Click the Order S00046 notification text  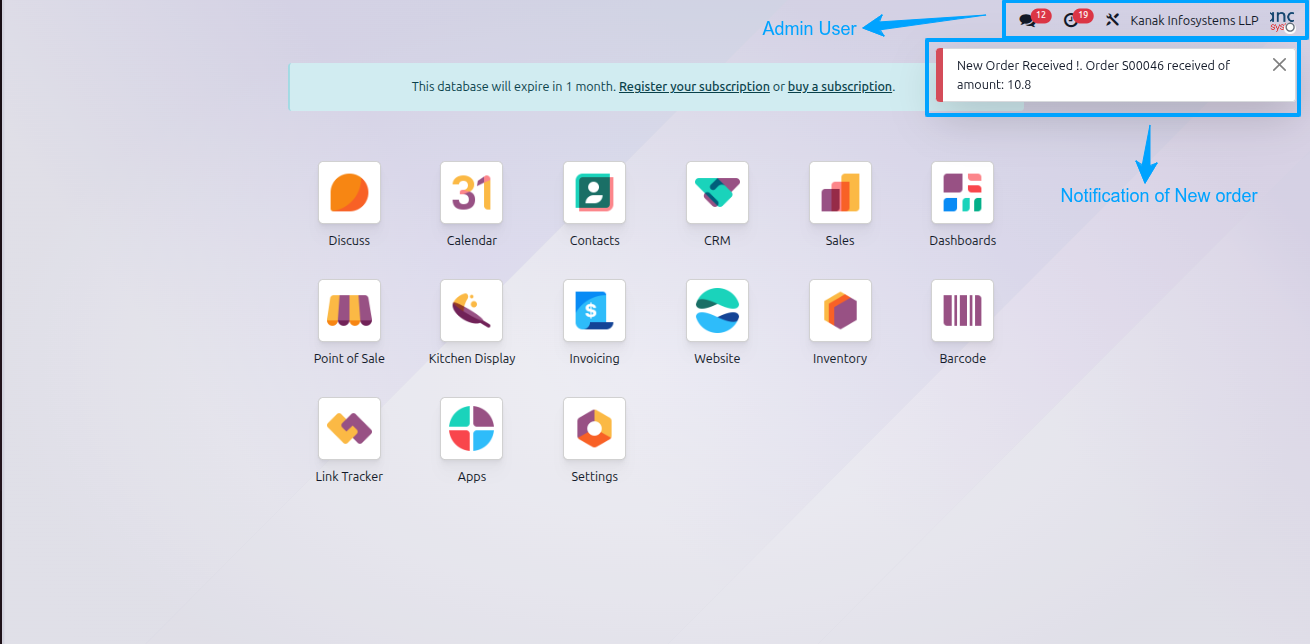coord(1094,75)
